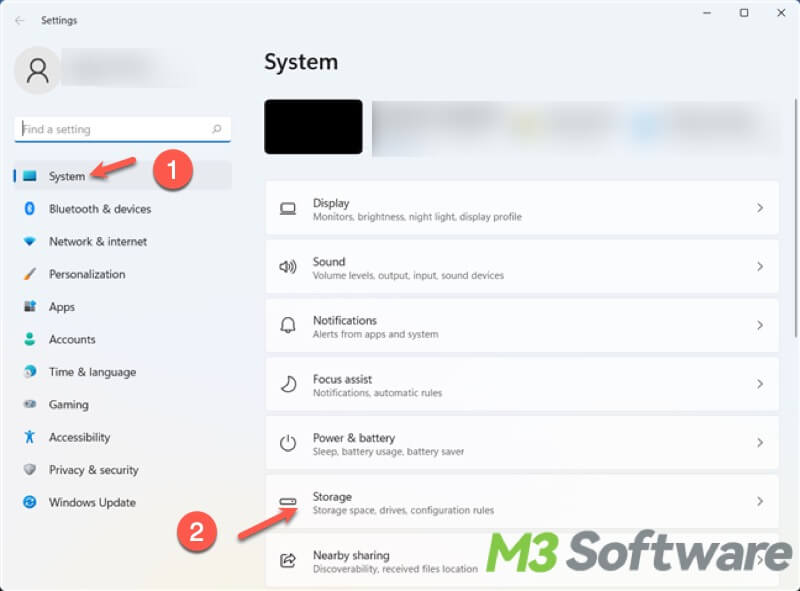800x591 pixels.
Task: Click the "Alerts from apps and system" text
Action: pos(376,334)
